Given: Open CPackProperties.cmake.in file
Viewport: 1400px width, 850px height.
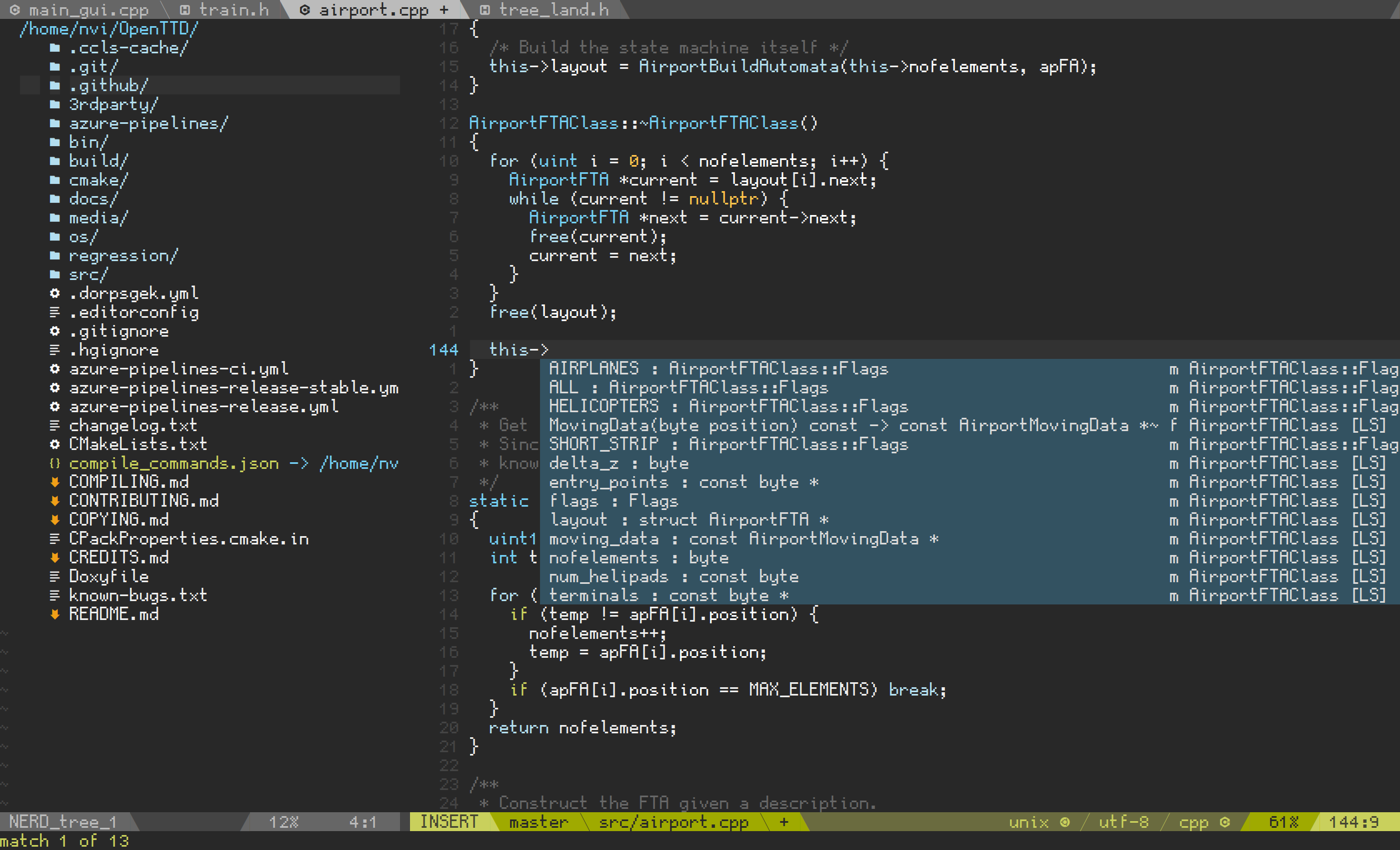Looking at the screenshot, I should tap(189, 539).
